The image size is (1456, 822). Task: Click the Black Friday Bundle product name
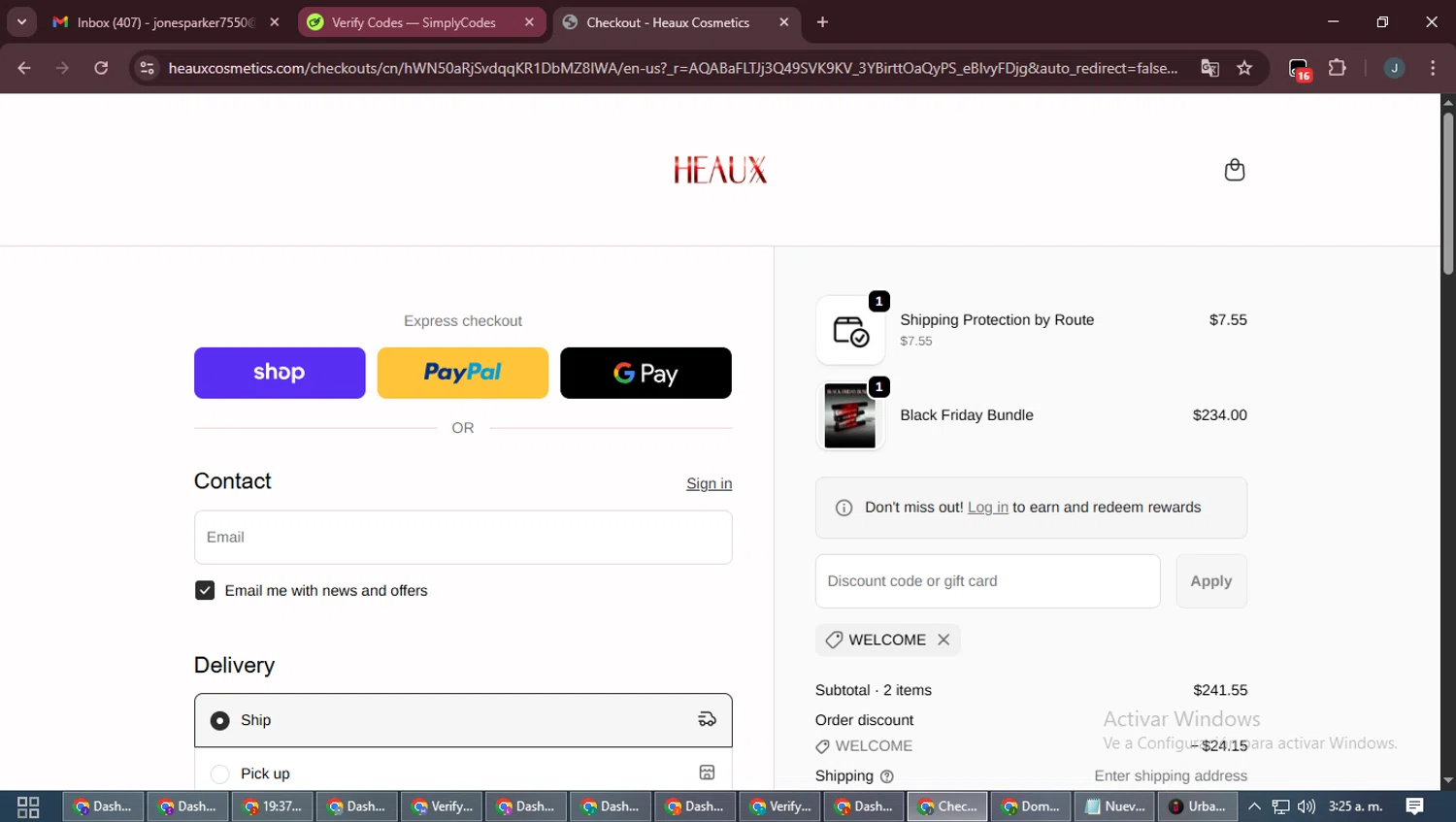967,415
